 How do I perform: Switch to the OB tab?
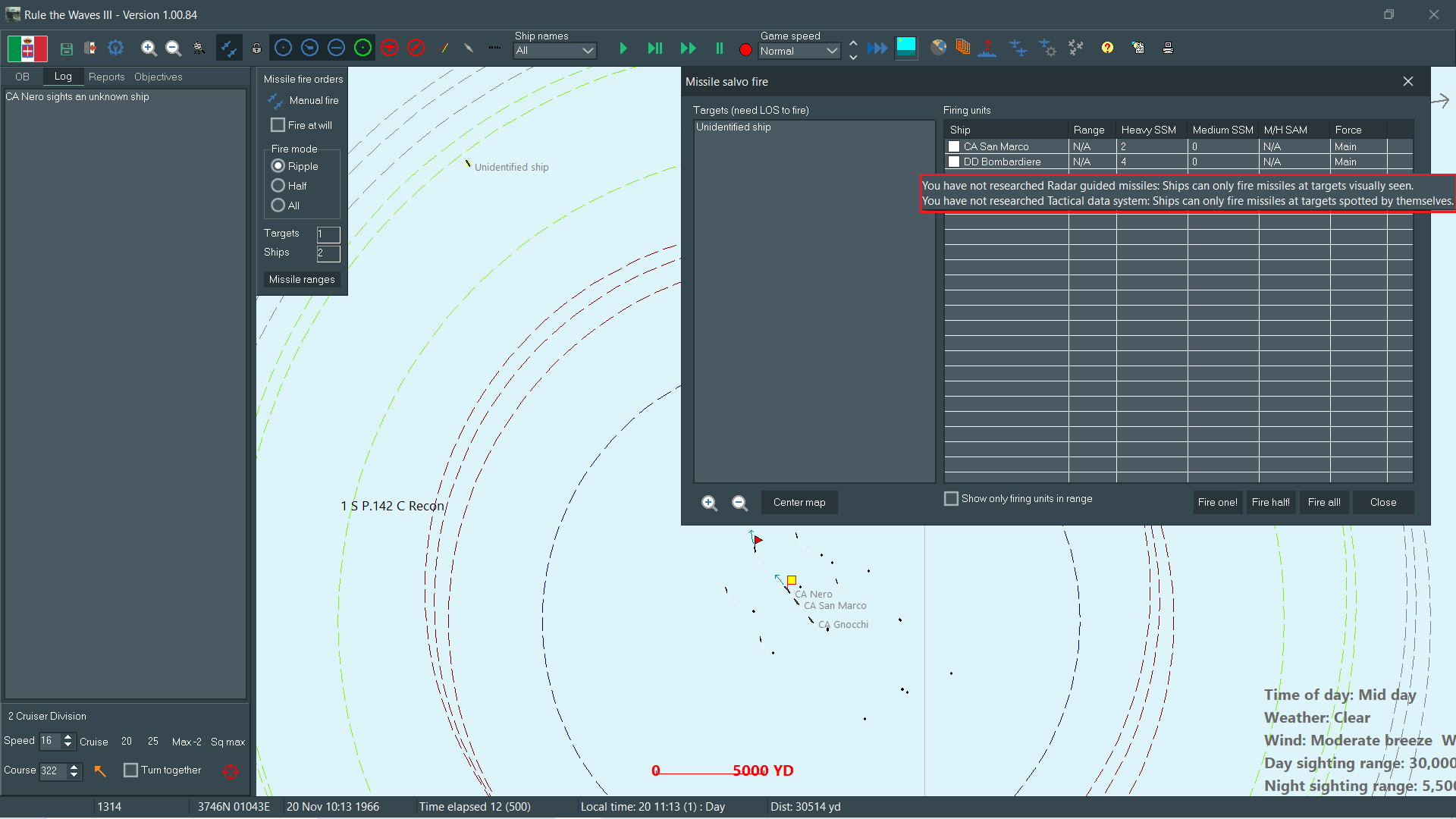pos(22,77)
